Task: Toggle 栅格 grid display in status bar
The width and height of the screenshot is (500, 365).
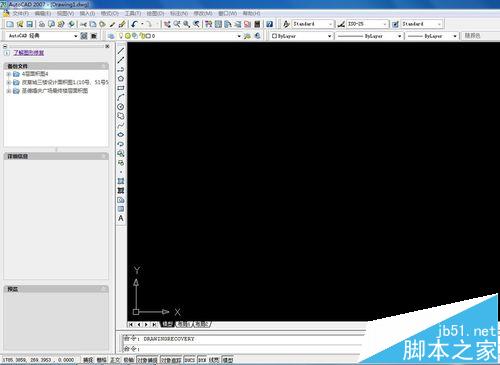Action: coord(101,360)
